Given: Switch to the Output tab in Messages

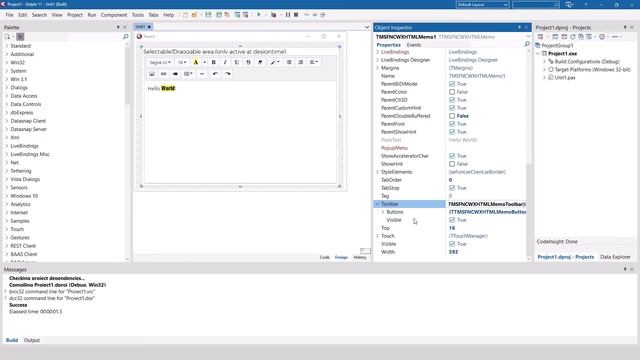Looking at the screenshot, I should 32,340.
